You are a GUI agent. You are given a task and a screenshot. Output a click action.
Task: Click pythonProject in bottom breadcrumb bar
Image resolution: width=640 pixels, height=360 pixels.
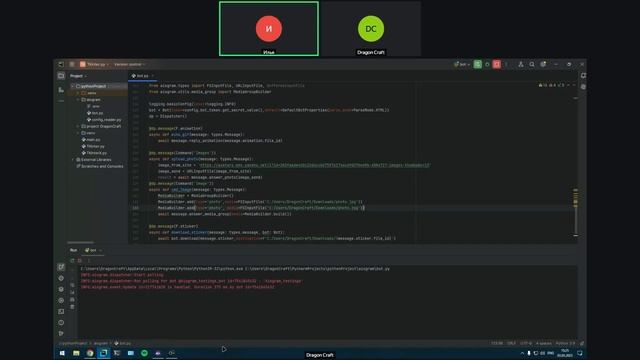73,343
